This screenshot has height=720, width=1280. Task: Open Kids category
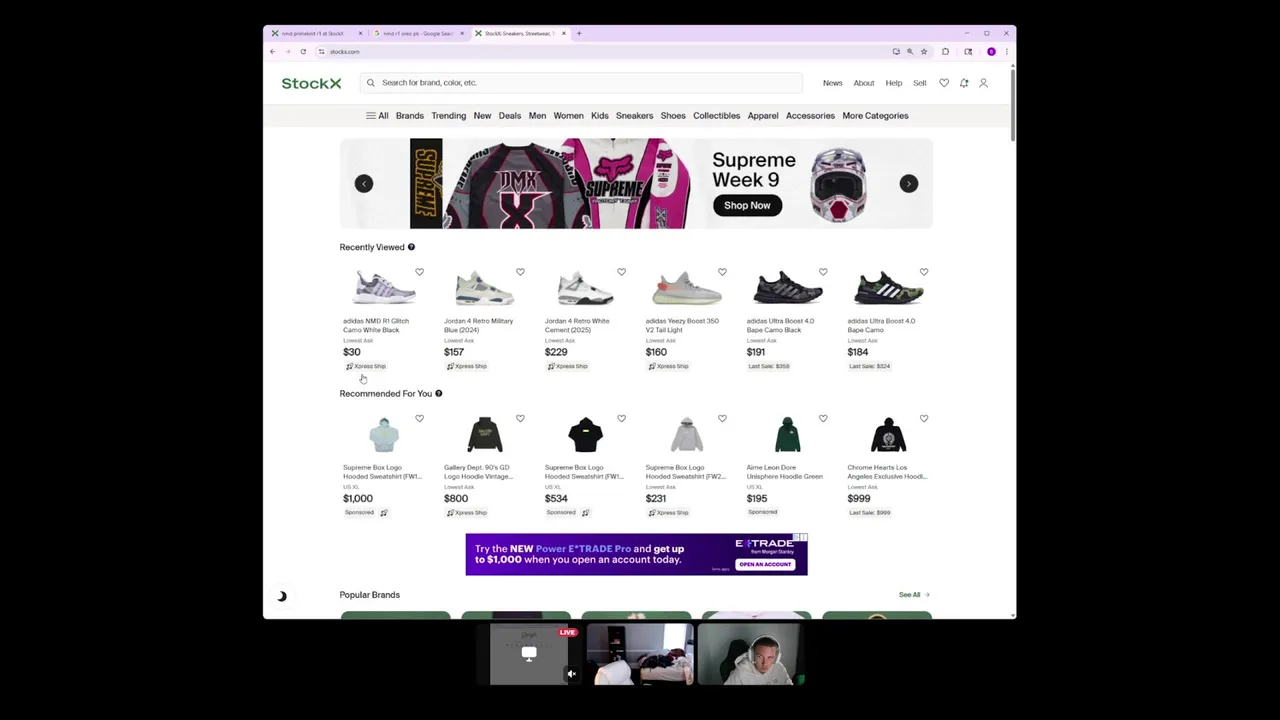(600, 116)
